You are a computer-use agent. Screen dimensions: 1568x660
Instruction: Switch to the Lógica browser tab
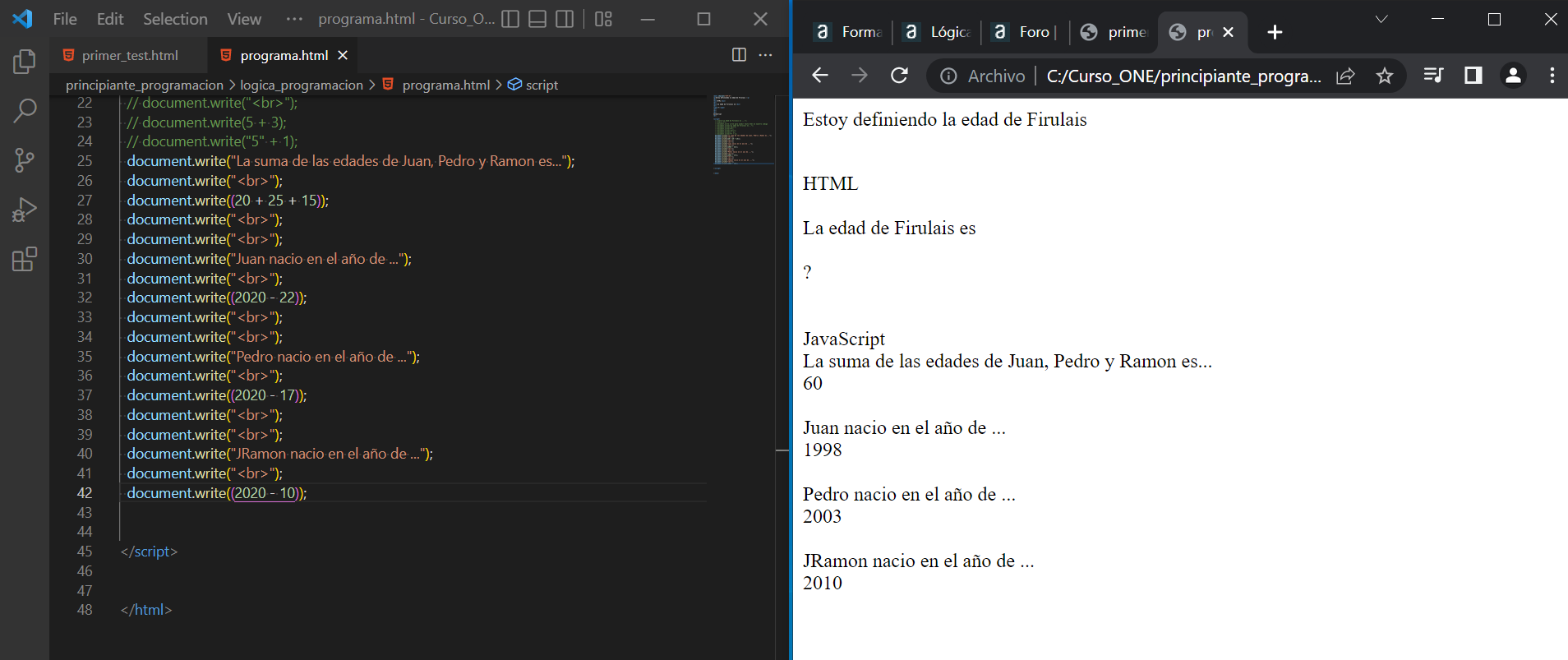(x=938, y=32)
